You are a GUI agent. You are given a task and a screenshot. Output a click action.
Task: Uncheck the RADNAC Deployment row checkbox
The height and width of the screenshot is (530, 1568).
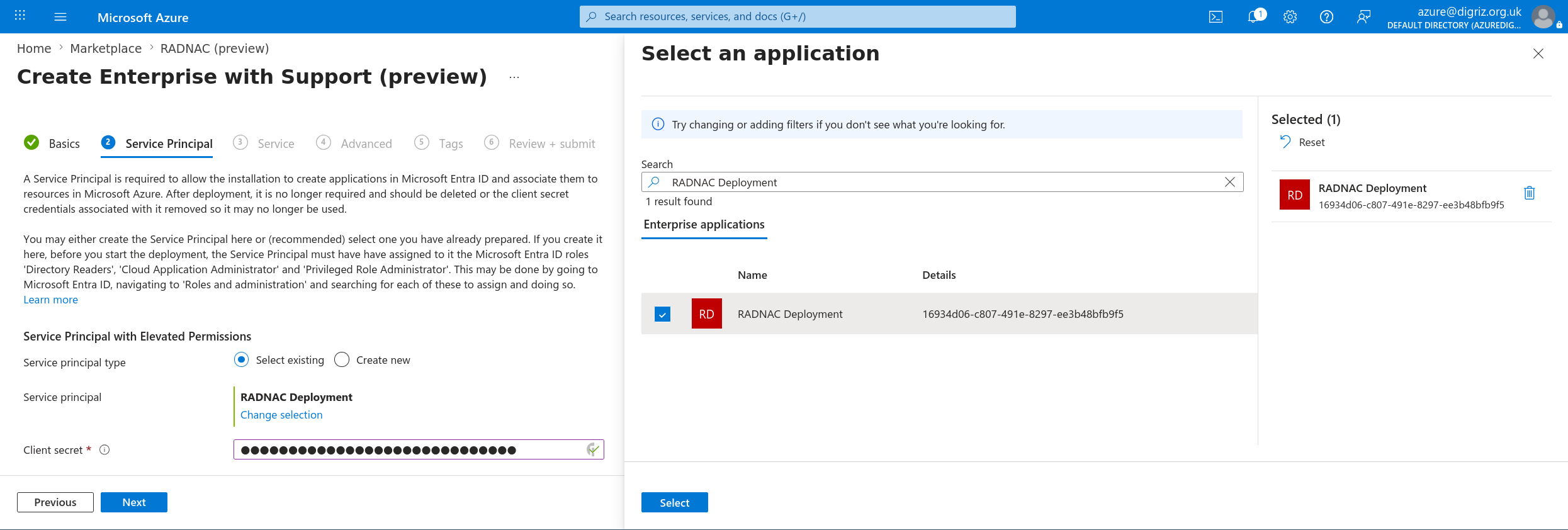(662, 313)
